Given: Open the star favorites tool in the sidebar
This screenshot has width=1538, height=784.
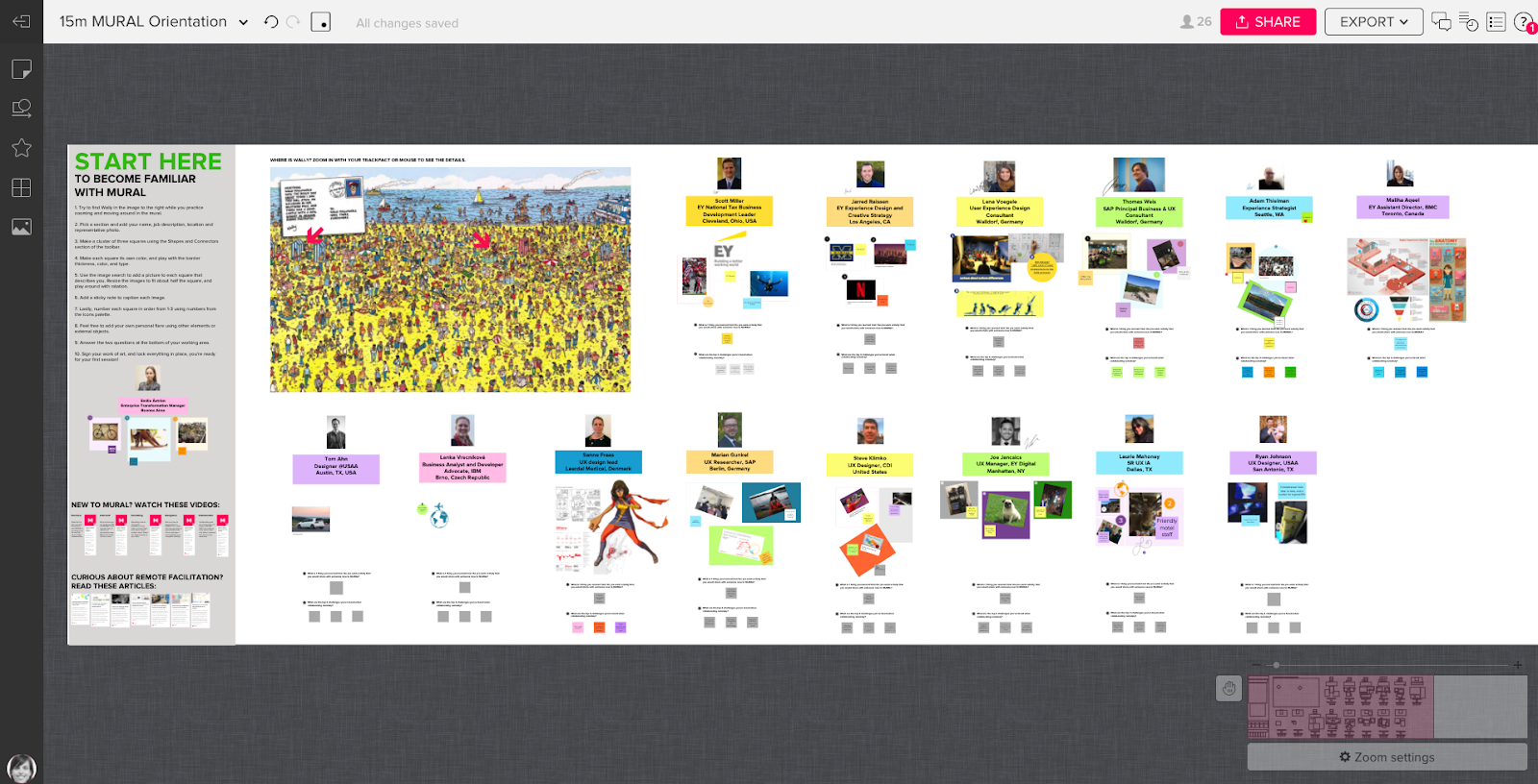Looking at the screenshot, I should pyautogui.click(x=21, y=148).
